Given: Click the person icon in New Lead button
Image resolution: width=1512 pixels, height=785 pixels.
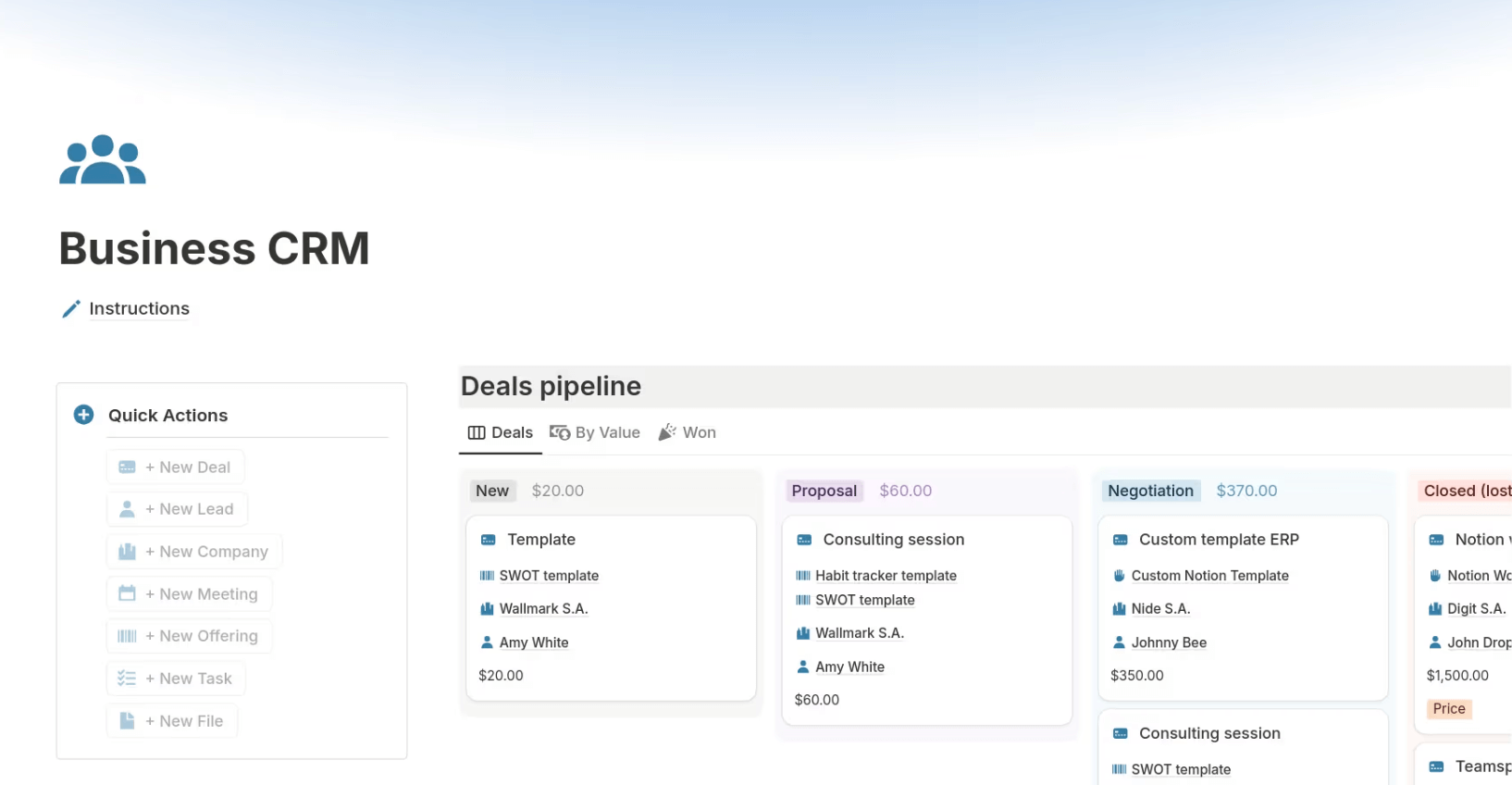Looking at the screenshot, I should (x=128, y=509).
